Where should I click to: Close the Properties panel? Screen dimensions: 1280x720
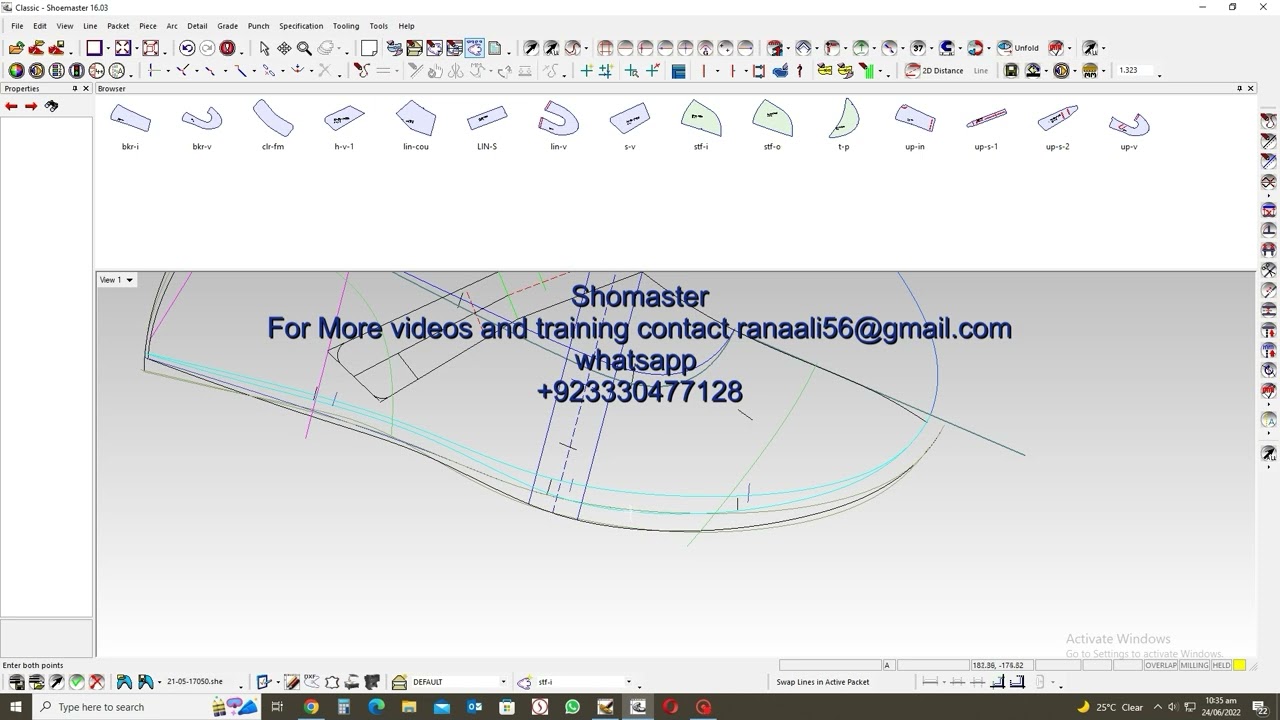pyautogui.click(x=86, y=89)
